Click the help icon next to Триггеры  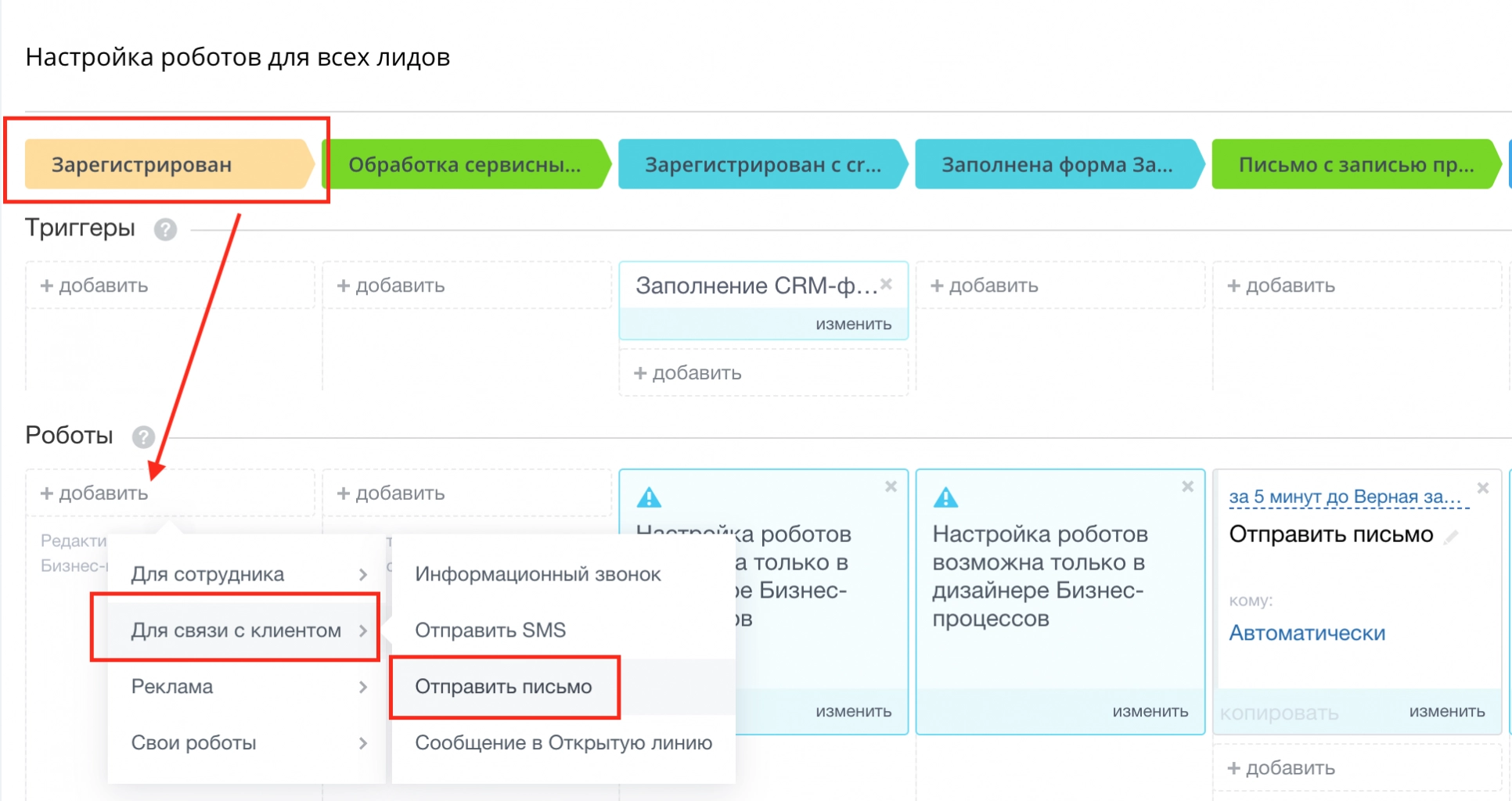165,230
